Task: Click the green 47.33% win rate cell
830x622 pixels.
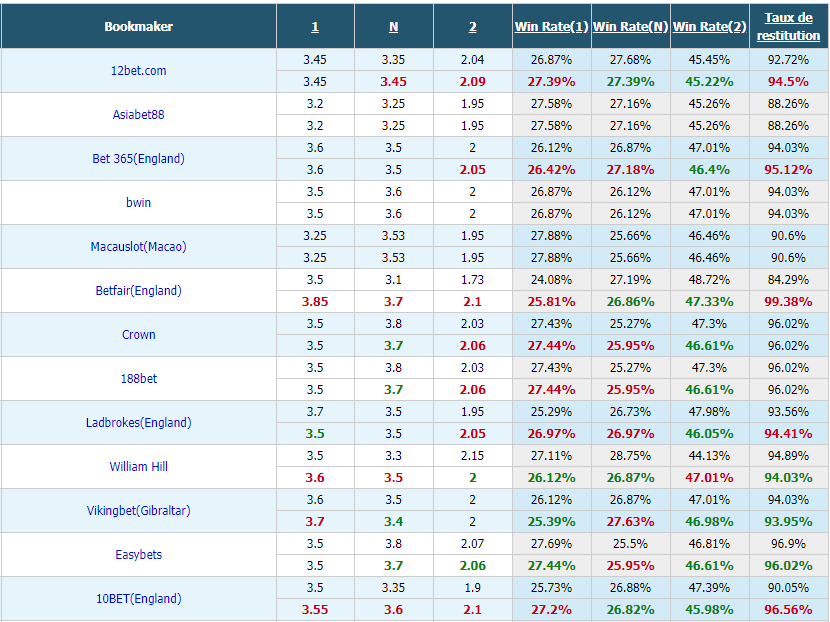Action: point(709,301)
